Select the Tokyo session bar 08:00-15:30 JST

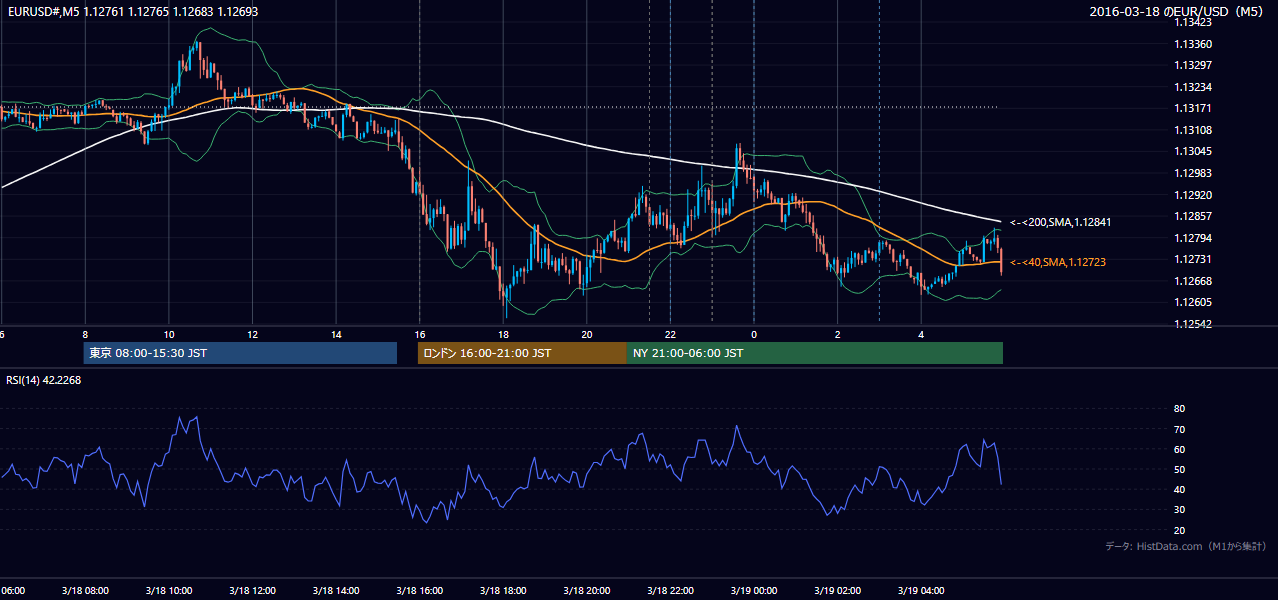(240, 353)
